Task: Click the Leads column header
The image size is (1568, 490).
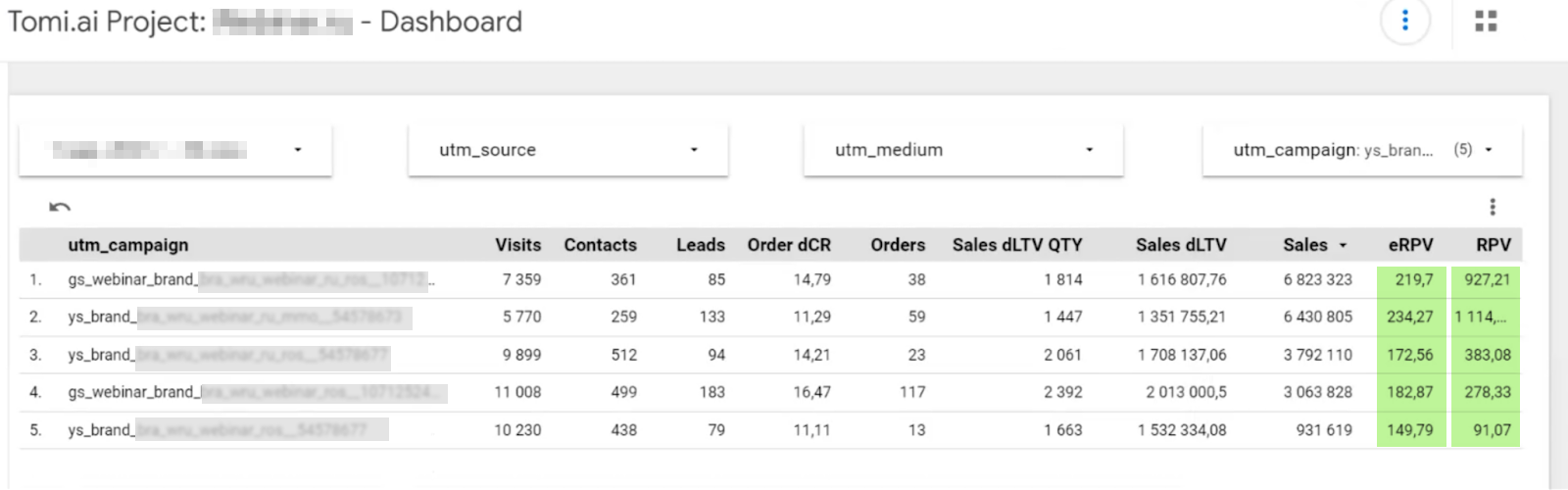Action: coord(700,245)
